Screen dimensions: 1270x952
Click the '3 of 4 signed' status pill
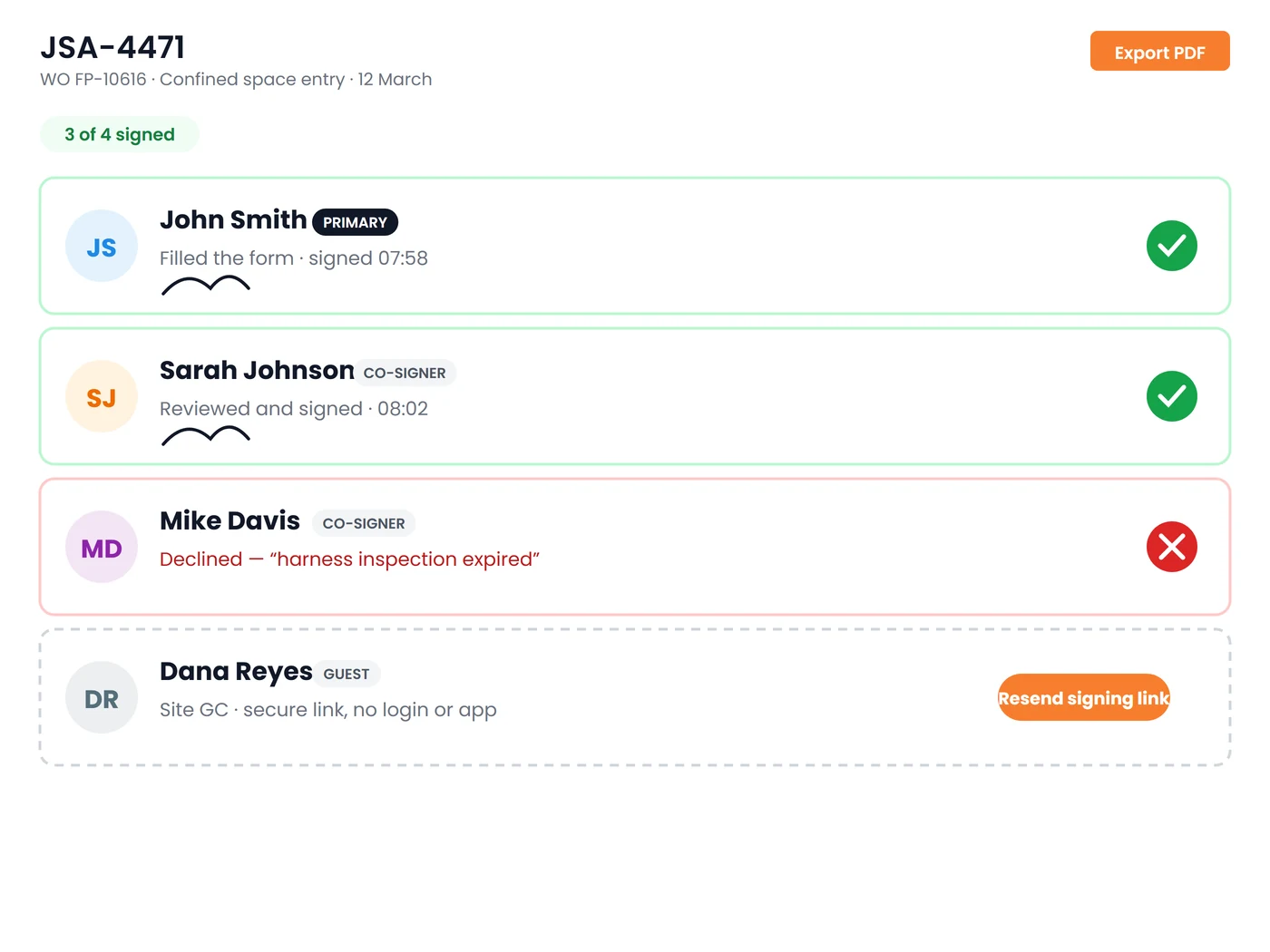(120, 134)
